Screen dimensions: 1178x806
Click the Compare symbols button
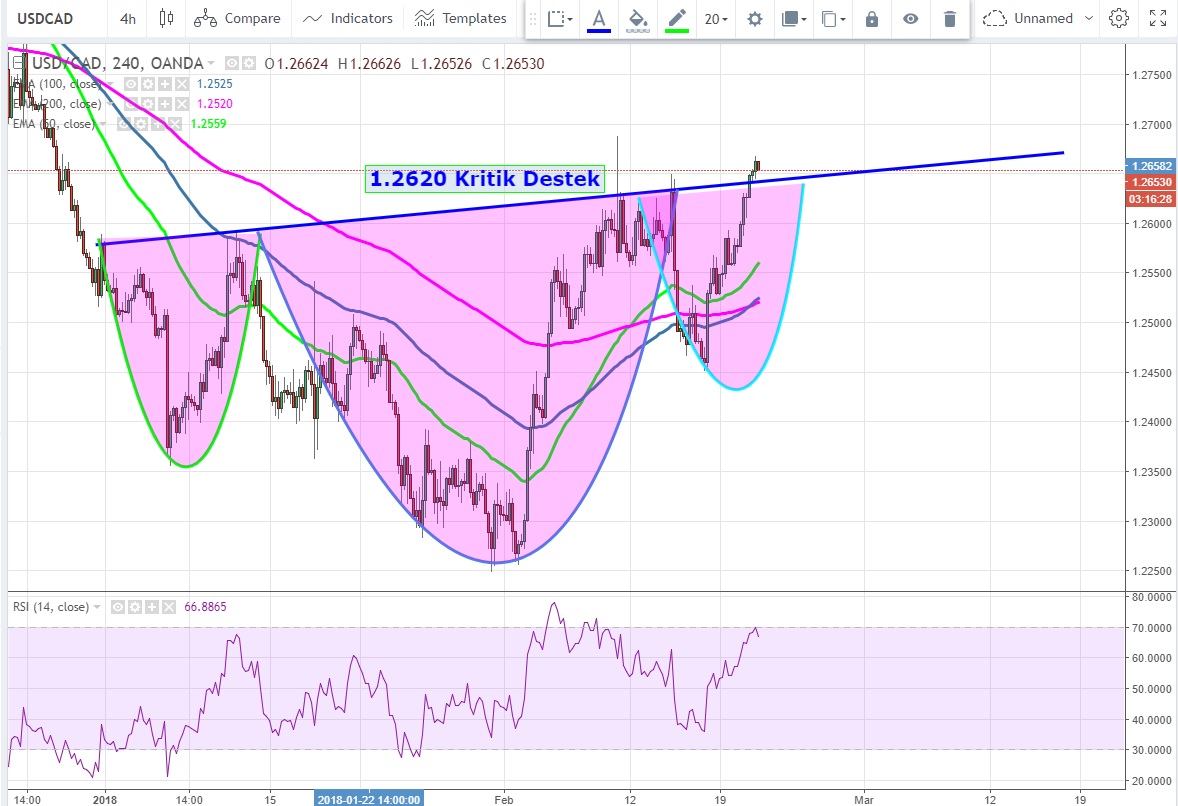[237, 18]
